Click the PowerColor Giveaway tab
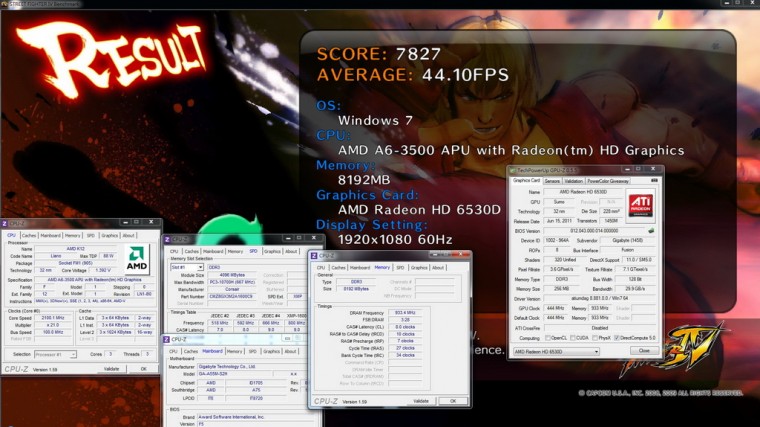The width and height of the screenshot is (760, 427). point(606,181)
